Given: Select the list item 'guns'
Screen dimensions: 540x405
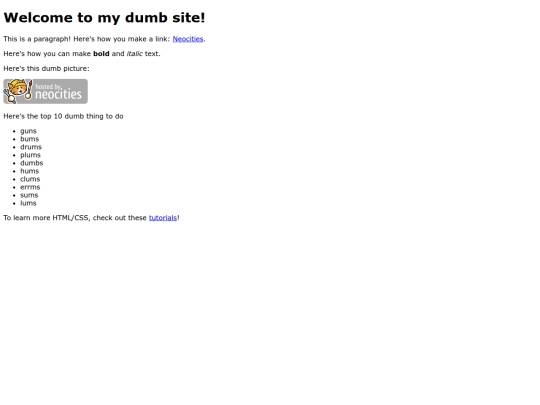Looking at the screenshot, I should pyautogui.click(x=28, y=131).
